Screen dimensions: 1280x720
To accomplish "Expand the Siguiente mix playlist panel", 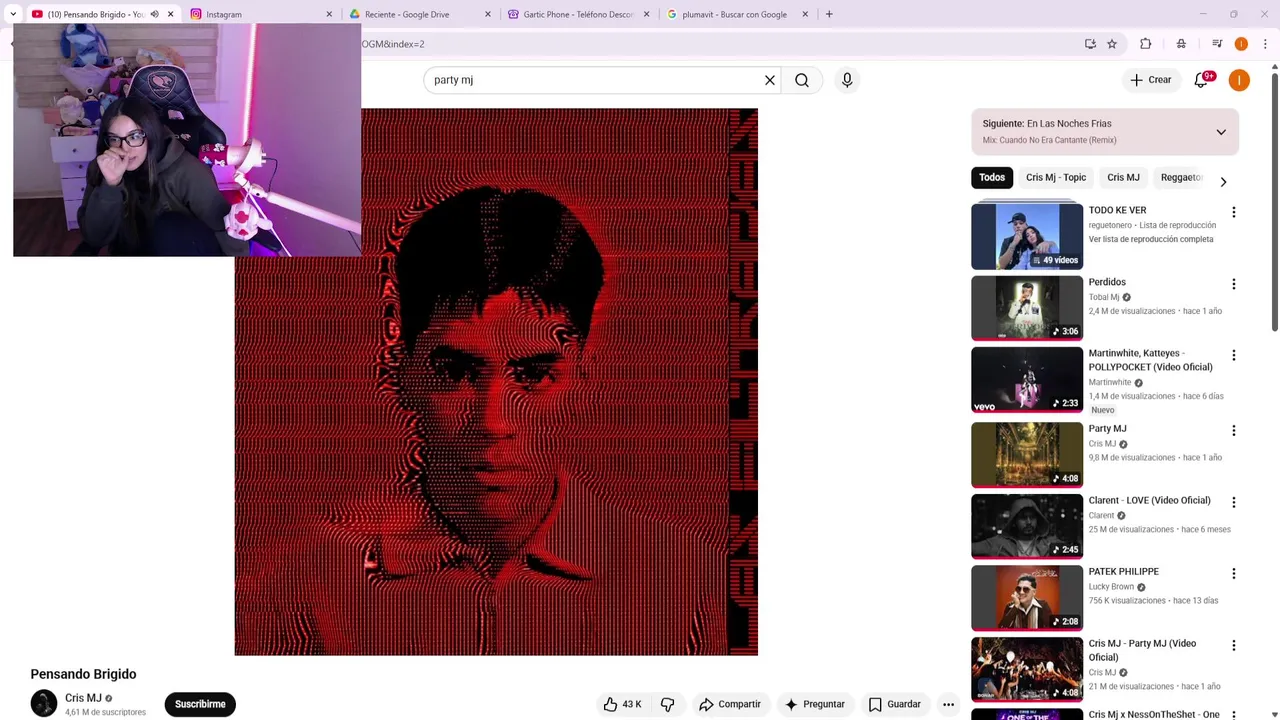I will click(x=1221, y=132).
